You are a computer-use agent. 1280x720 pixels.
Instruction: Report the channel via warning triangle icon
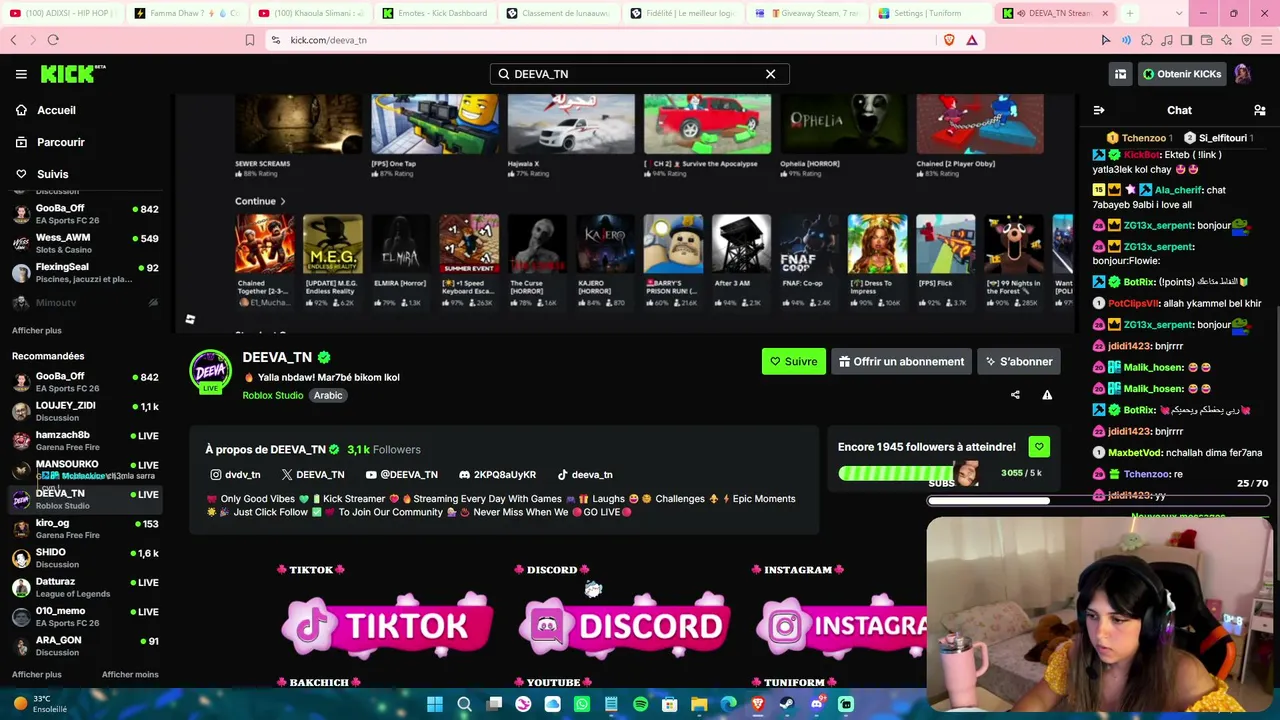point(1047,395)
